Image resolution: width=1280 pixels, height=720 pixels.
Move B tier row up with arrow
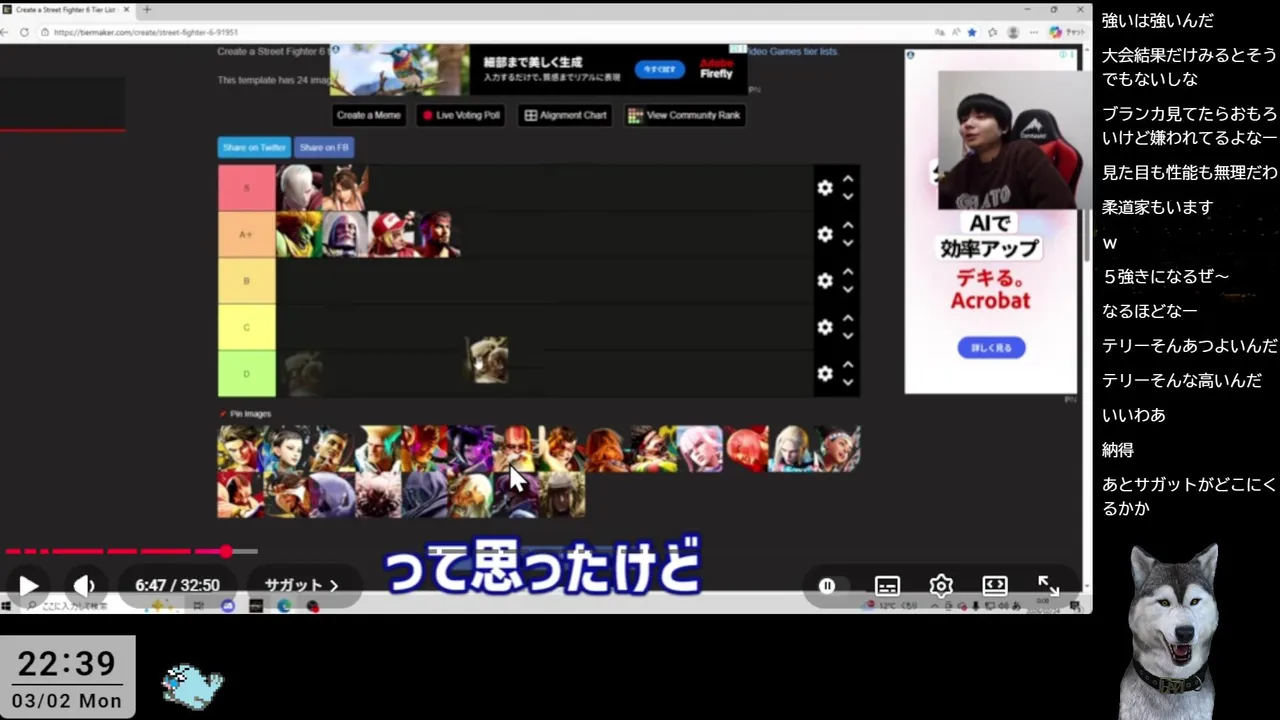848,272
